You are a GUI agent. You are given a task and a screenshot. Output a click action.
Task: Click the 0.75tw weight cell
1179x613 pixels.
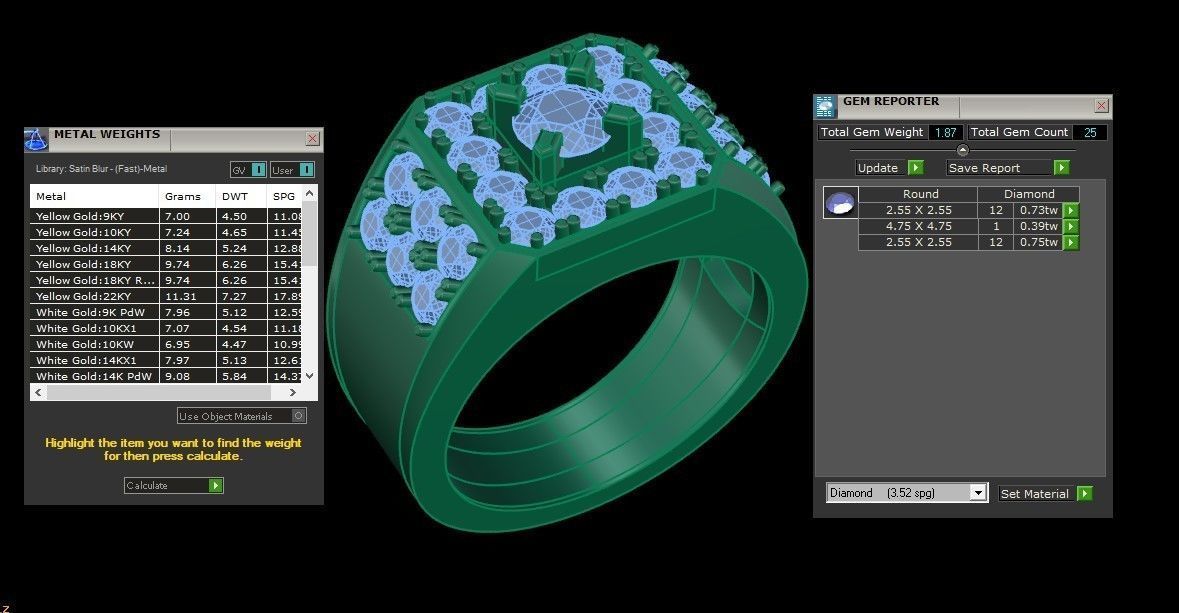click(1038, 242)
